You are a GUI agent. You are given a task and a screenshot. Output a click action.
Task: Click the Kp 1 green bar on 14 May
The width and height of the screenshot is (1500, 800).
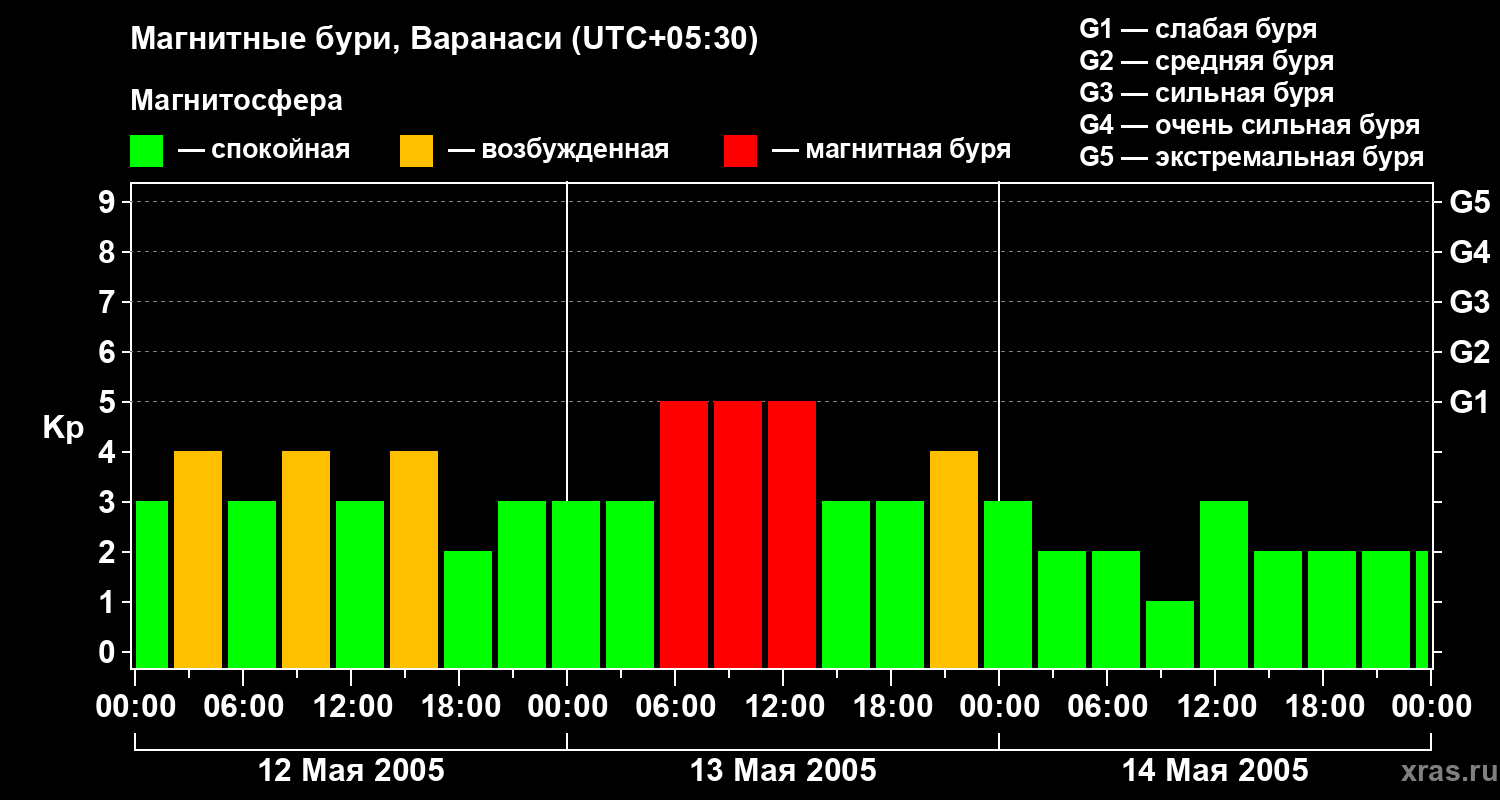coord(1170,634)
